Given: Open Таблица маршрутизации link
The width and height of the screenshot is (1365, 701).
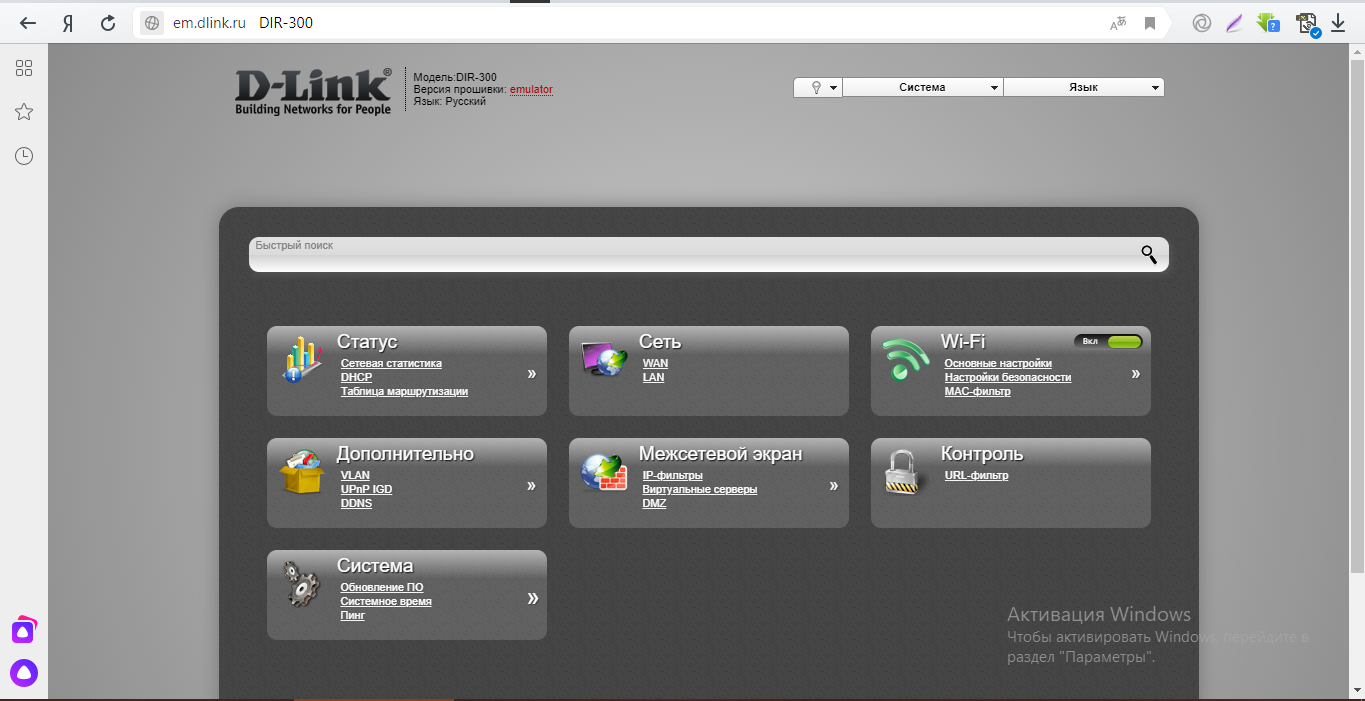Looking at the screenshot, I should click(x=404, y=392).
